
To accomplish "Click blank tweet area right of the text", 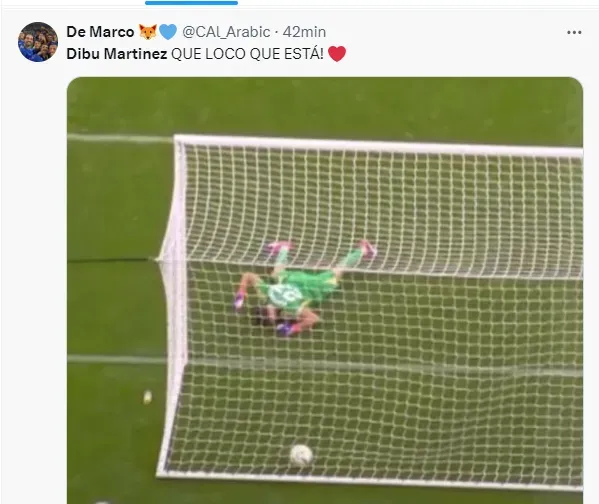I will 458,54.
